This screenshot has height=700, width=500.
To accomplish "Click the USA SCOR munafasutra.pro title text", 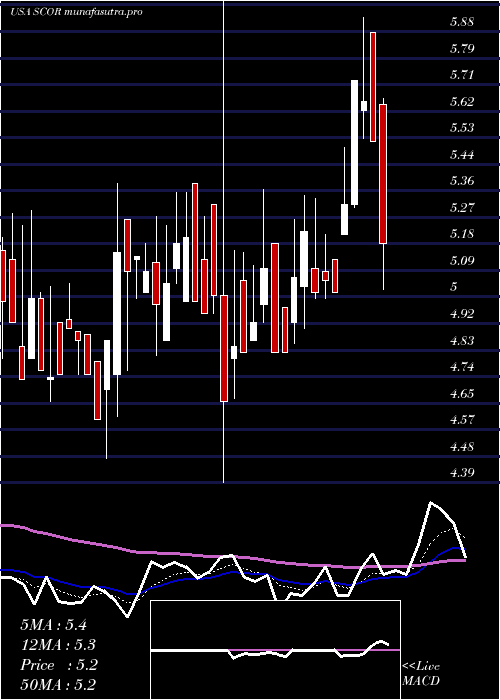I will click(76, 12).
